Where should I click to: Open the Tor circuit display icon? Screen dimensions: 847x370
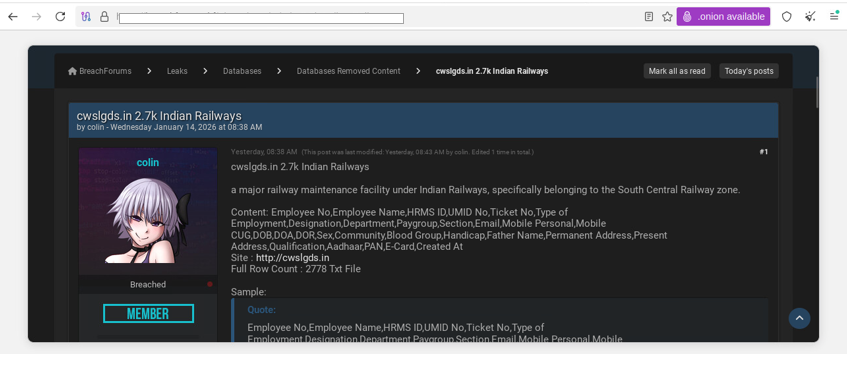coord(86,17)
